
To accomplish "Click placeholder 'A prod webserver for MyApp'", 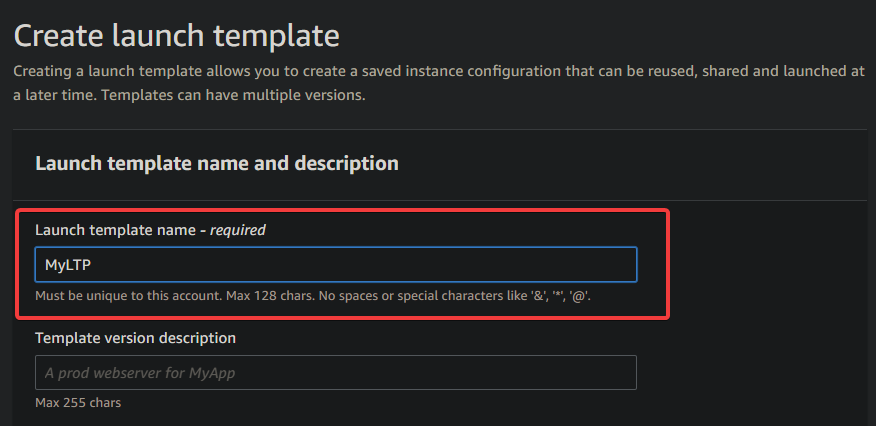I will tap(140, 372).
